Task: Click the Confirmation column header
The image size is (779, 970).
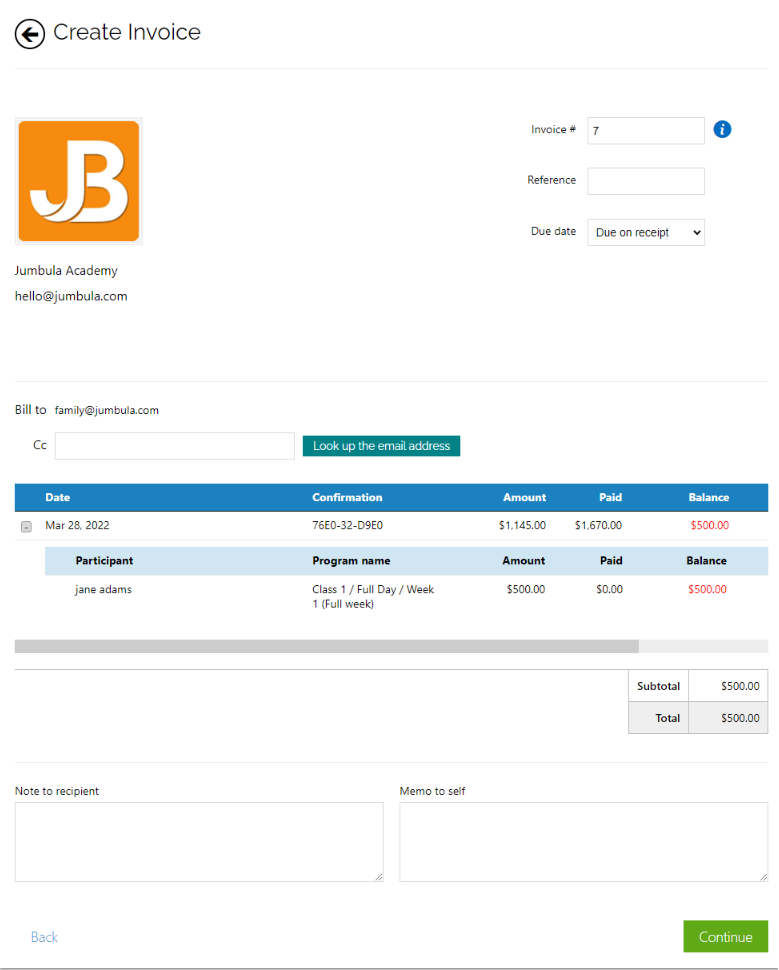Action: pyautogui.click(x=347, y=497)
